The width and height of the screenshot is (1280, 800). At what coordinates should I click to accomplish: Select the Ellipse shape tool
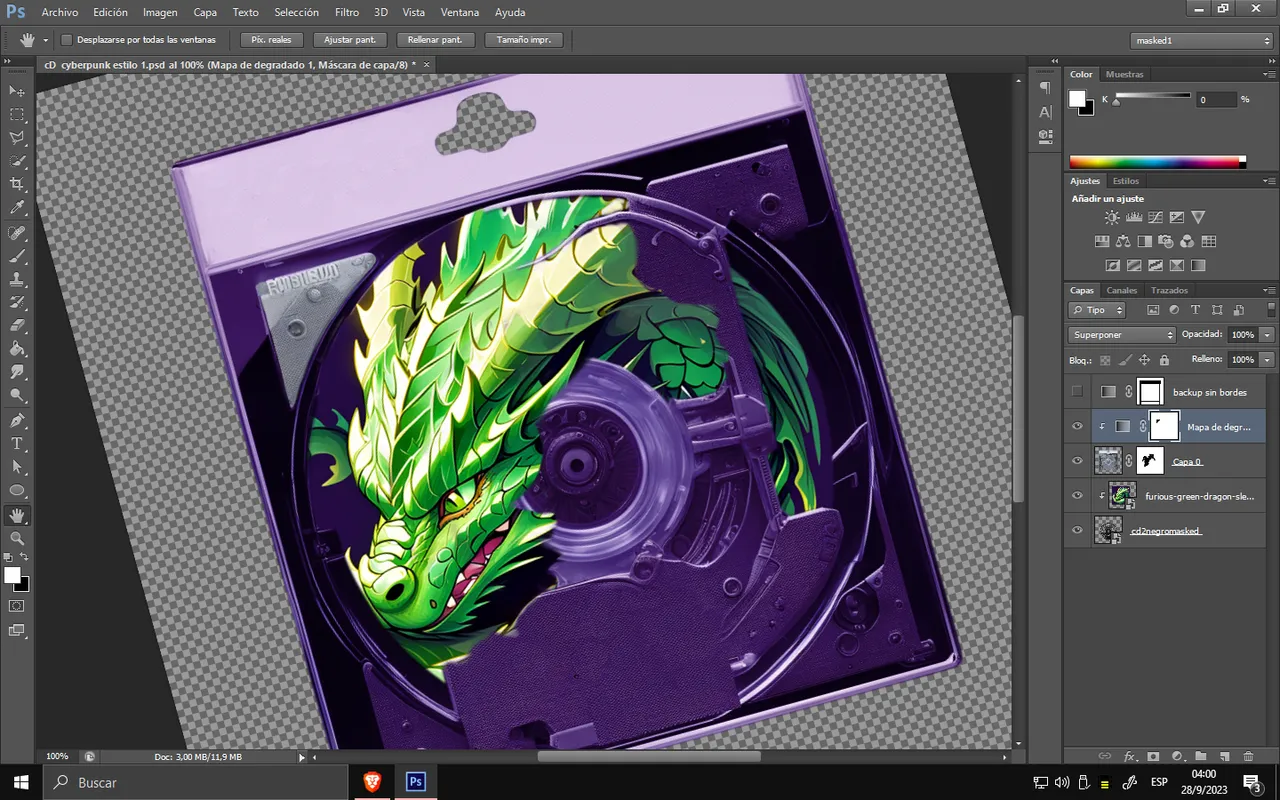tap(17, 490)
